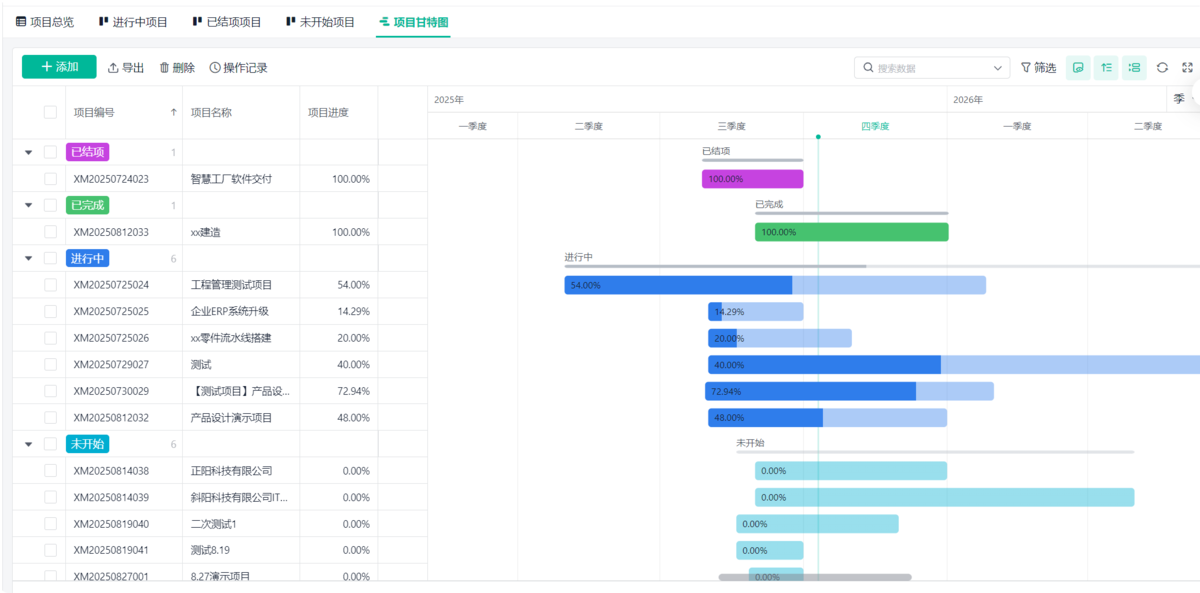Click the 导出 export icon
Image resolution: width=1200 pixels, height=593 pixels.
click(x=113, y=68)
